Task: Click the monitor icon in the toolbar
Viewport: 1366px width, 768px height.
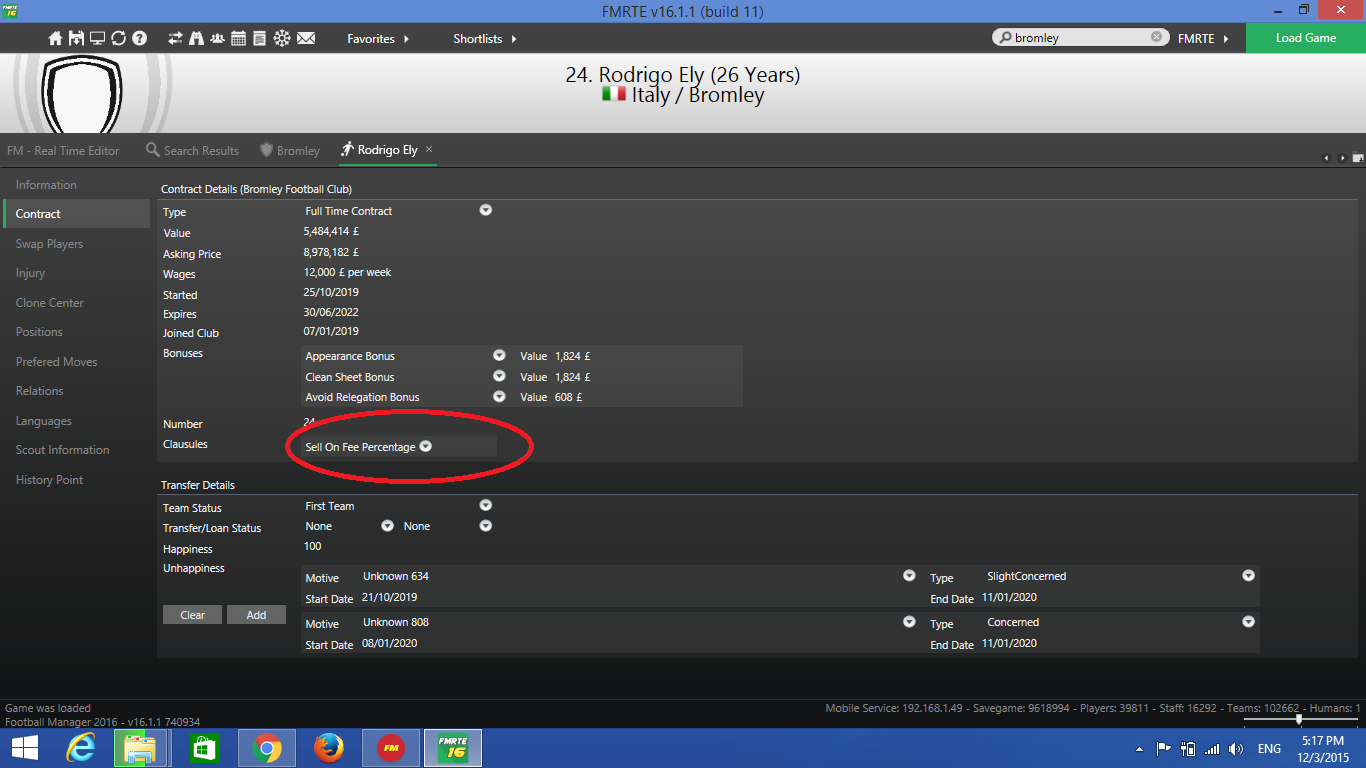Action: (x=97, y=38)
